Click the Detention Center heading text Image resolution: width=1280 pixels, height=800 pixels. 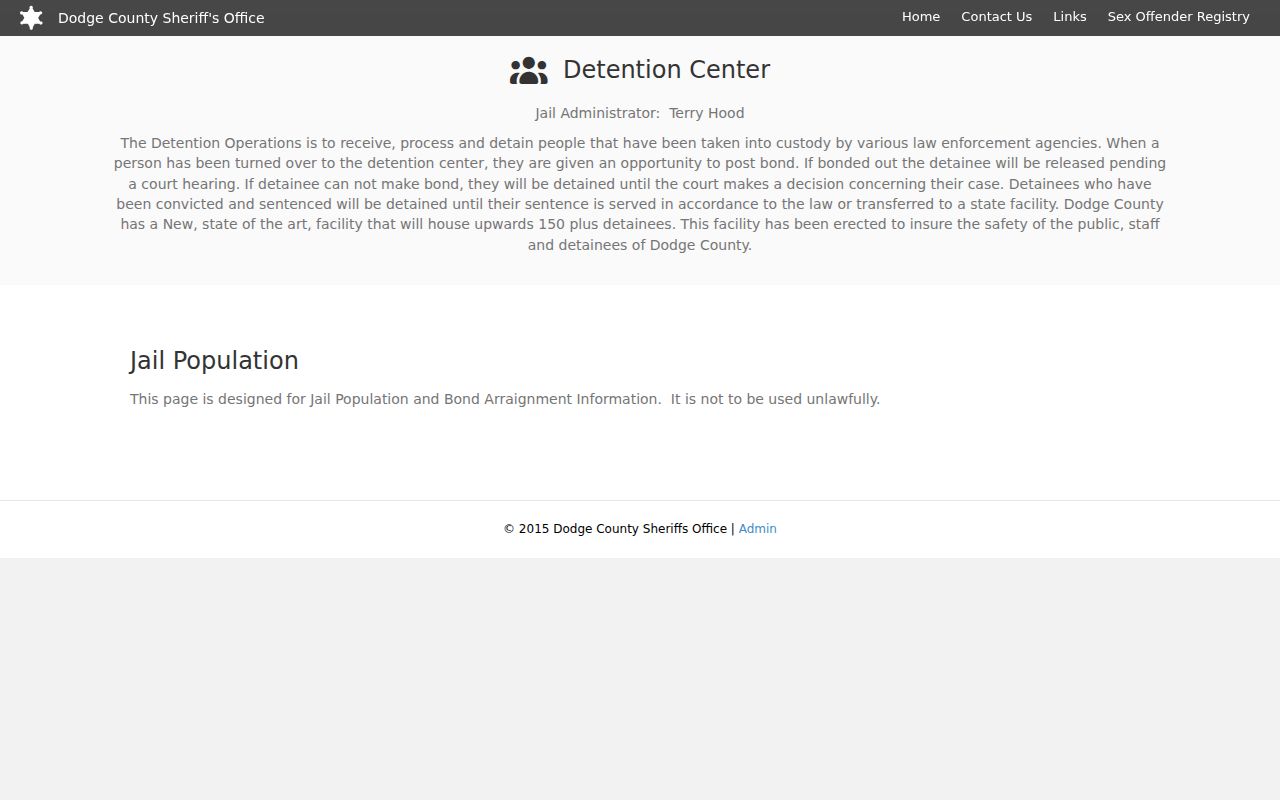pyautogui.click(x=666, y=70)
